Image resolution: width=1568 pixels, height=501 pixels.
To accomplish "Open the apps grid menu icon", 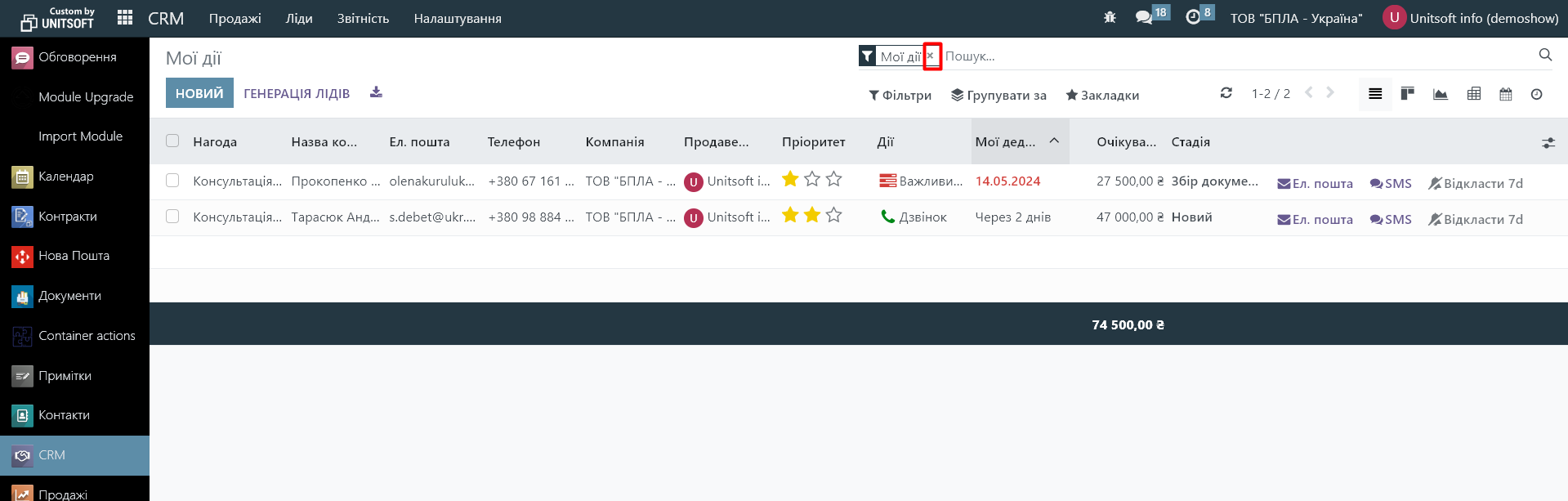I will coord(125,18).
